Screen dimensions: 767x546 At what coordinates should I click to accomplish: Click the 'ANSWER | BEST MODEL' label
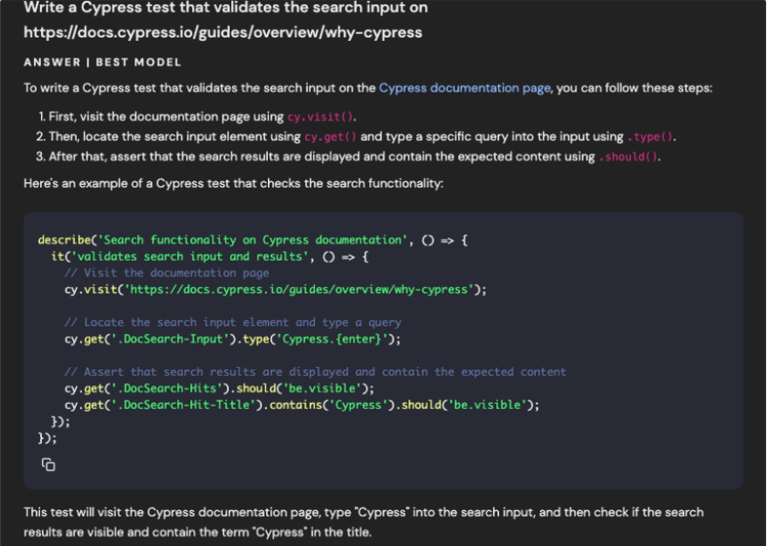(102, 62)
